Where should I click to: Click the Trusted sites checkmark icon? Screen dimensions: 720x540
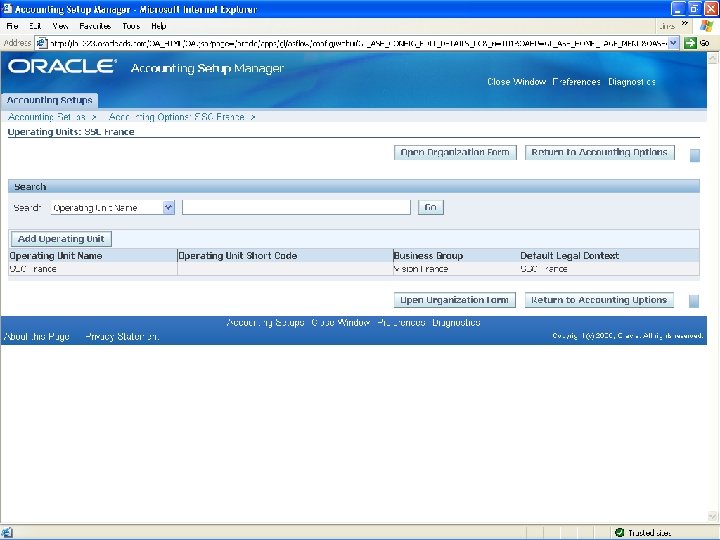(x=619, y=533)
